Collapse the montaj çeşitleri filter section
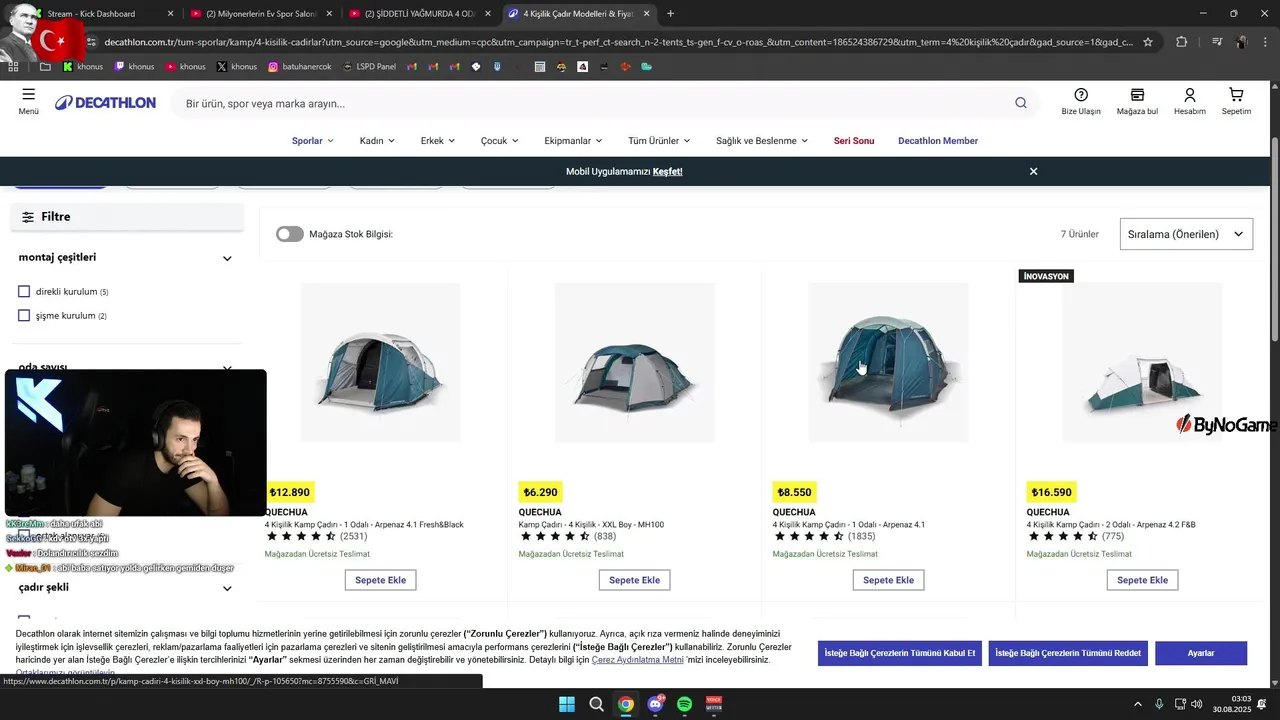This screenshot has width=1280, height=720. (227, 258)
